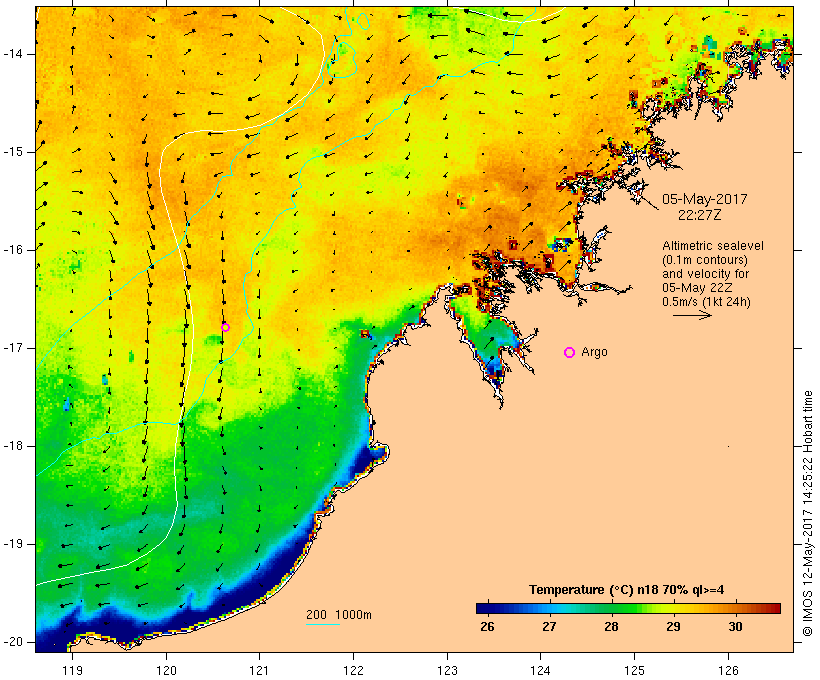820x680 pixels.
Task: Click the '05-May 22Z' legend text
Action: pyautogui.click(x=697, y=288)
